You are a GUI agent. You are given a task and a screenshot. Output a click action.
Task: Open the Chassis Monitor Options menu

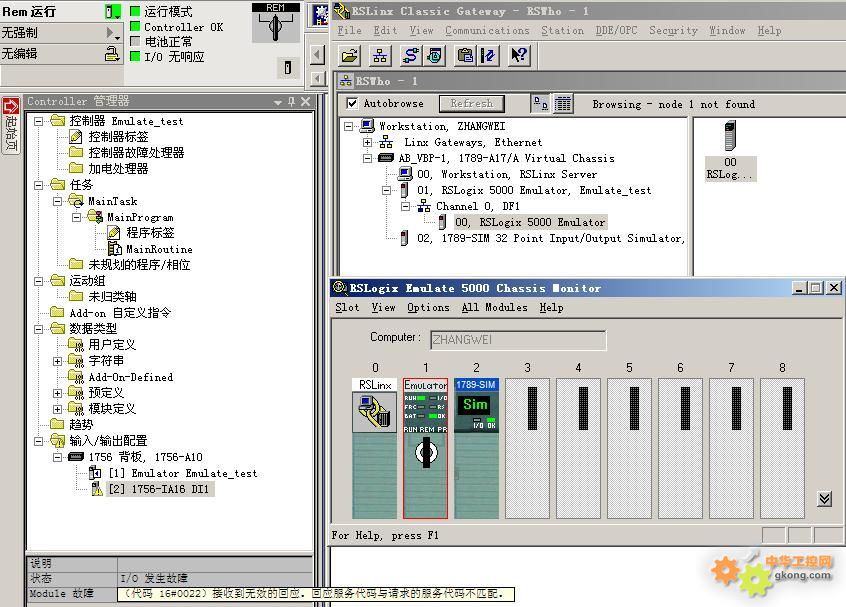(428, 308)
